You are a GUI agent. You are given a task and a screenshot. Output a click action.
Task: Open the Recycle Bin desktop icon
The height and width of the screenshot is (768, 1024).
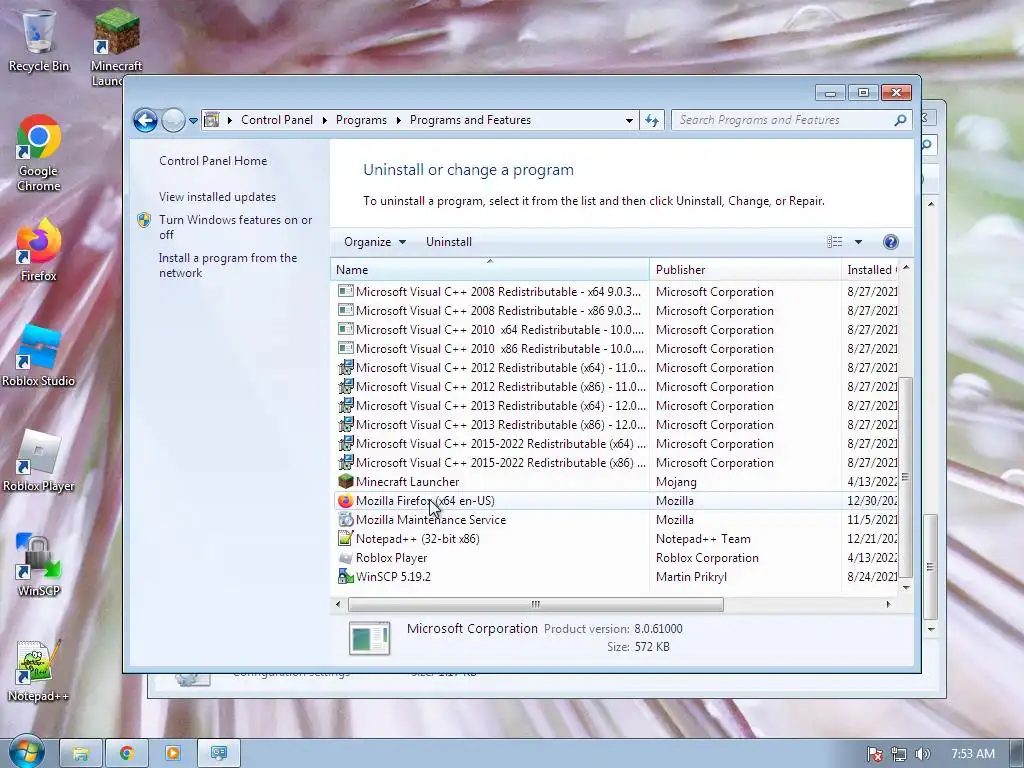tap(39, 40)
